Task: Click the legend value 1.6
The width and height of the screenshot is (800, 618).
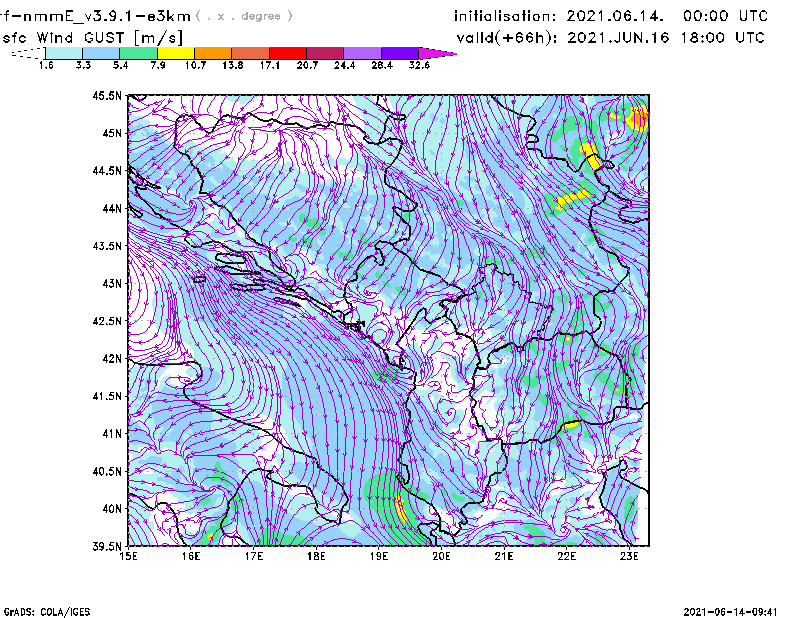Action: tap(46, 65)
